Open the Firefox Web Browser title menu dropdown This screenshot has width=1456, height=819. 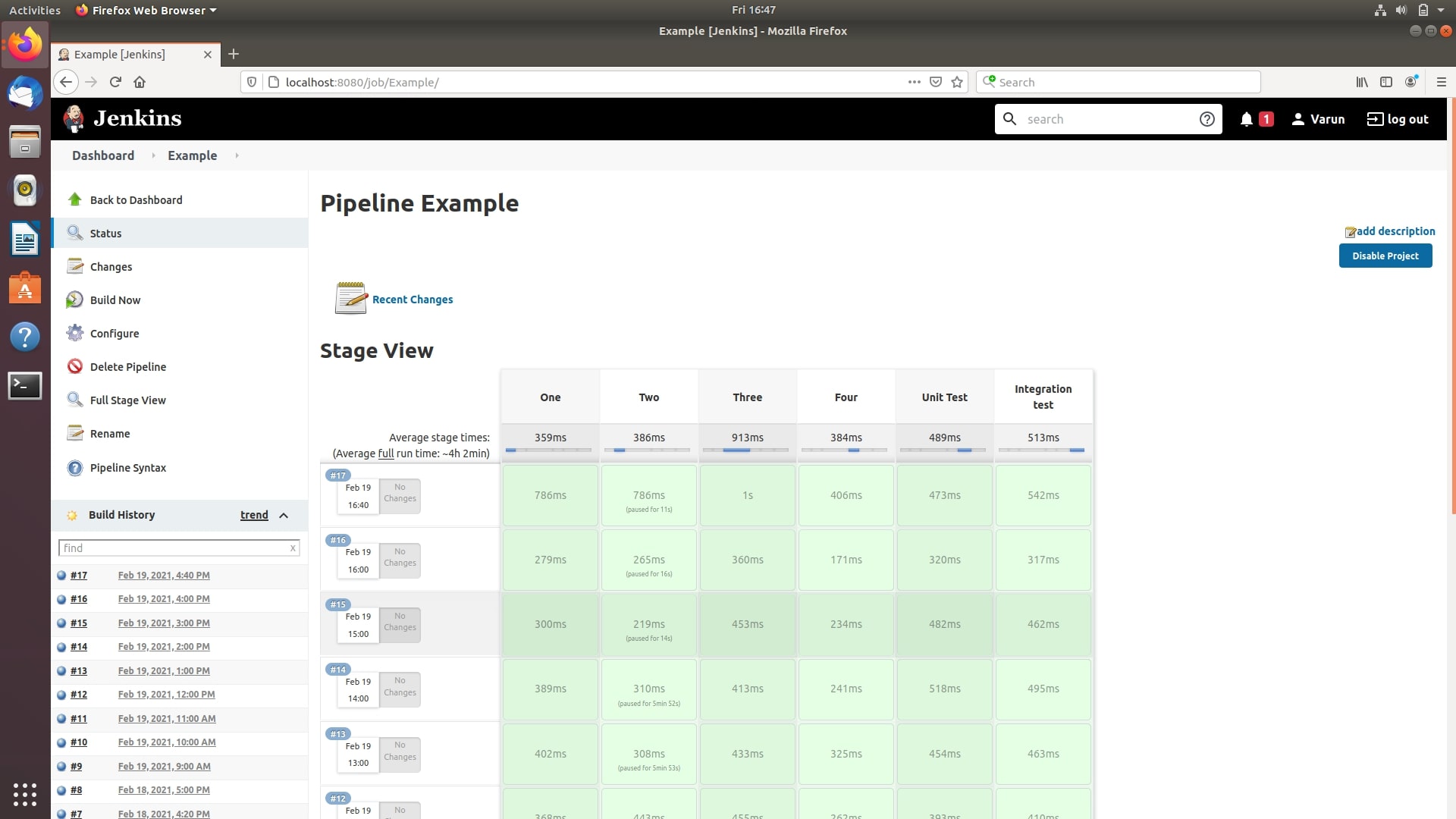coord(146,10)
